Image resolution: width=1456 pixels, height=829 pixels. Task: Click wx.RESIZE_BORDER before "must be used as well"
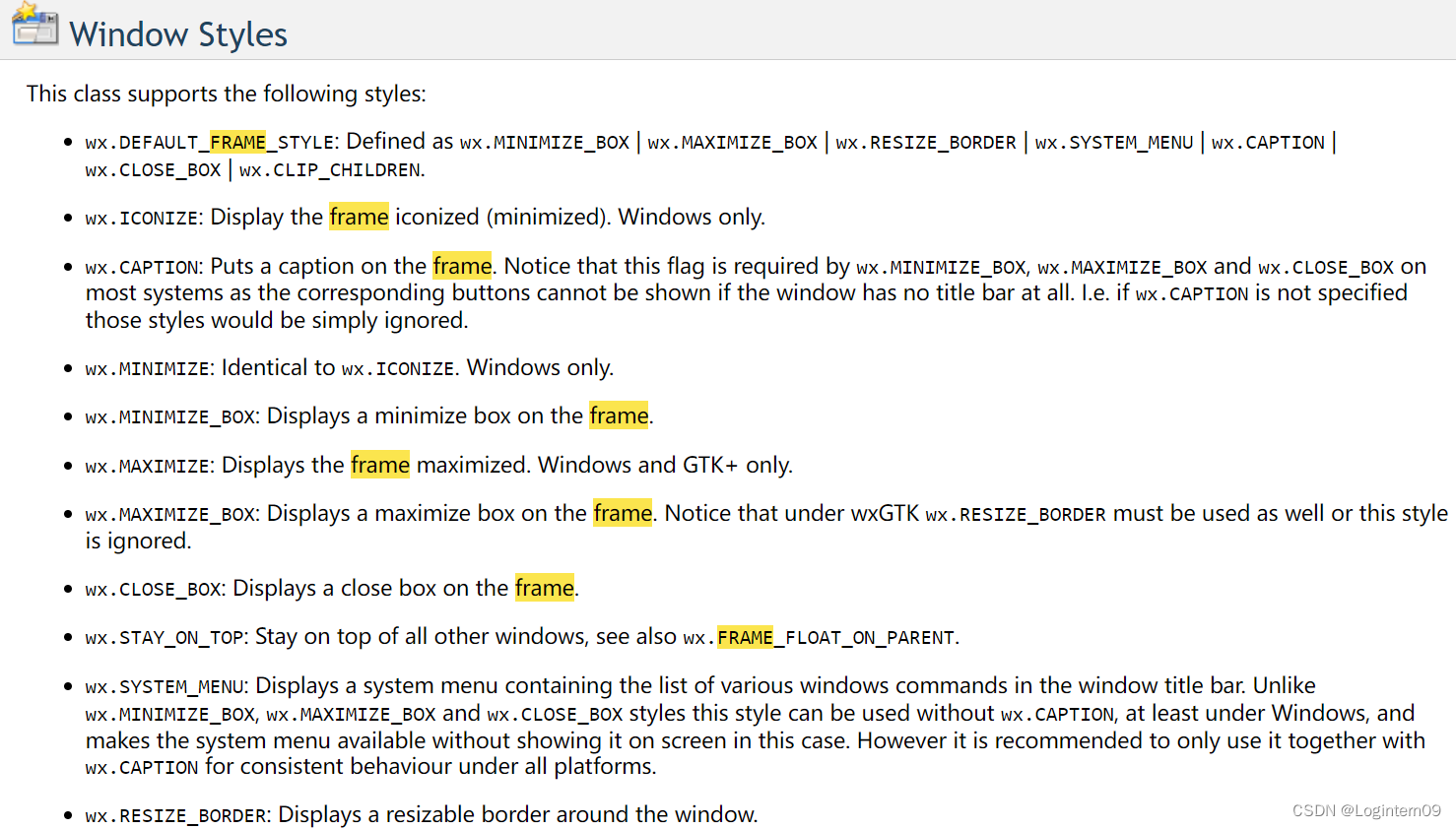pos(1016,515)
